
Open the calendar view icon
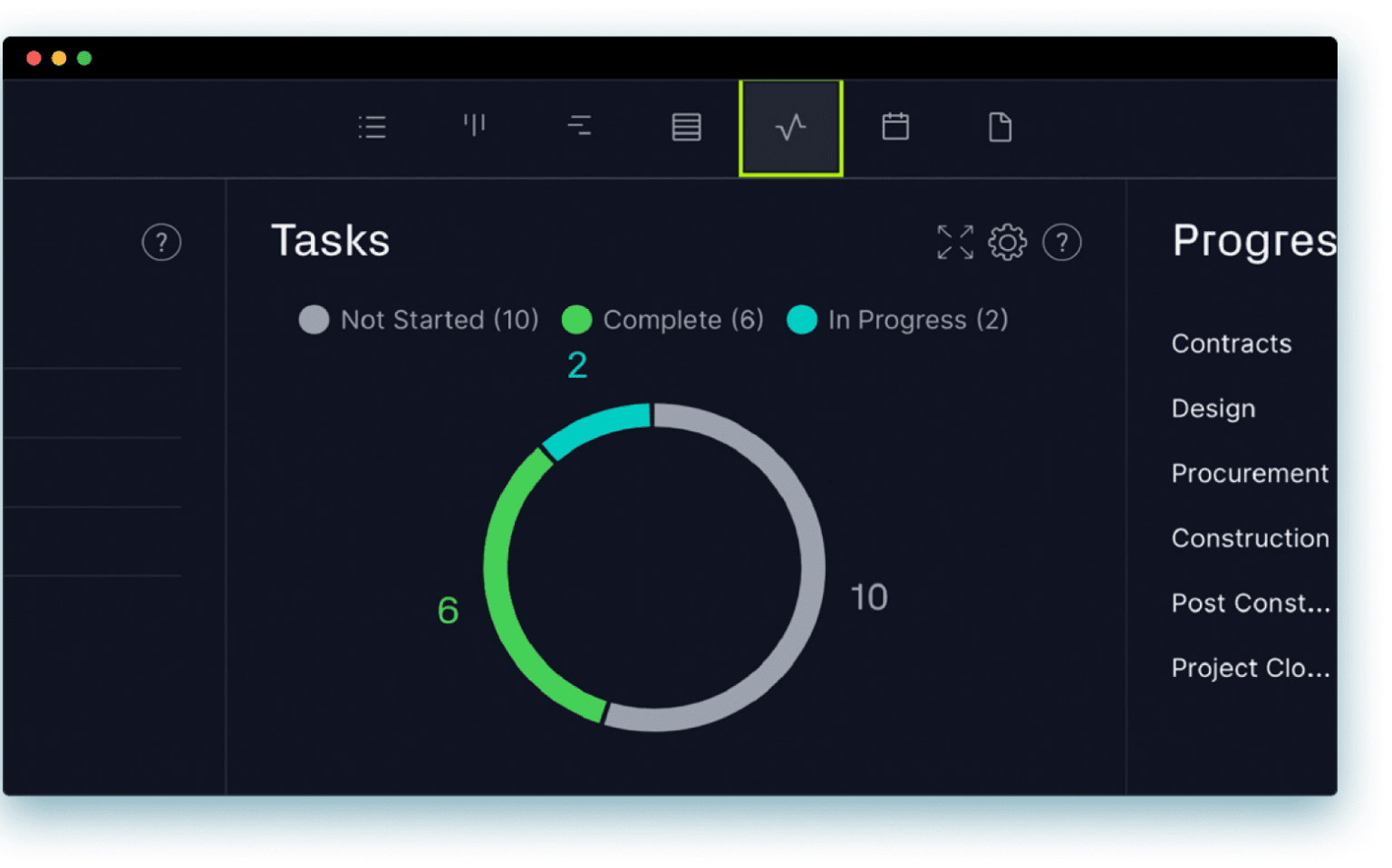[x=895, y=127]
